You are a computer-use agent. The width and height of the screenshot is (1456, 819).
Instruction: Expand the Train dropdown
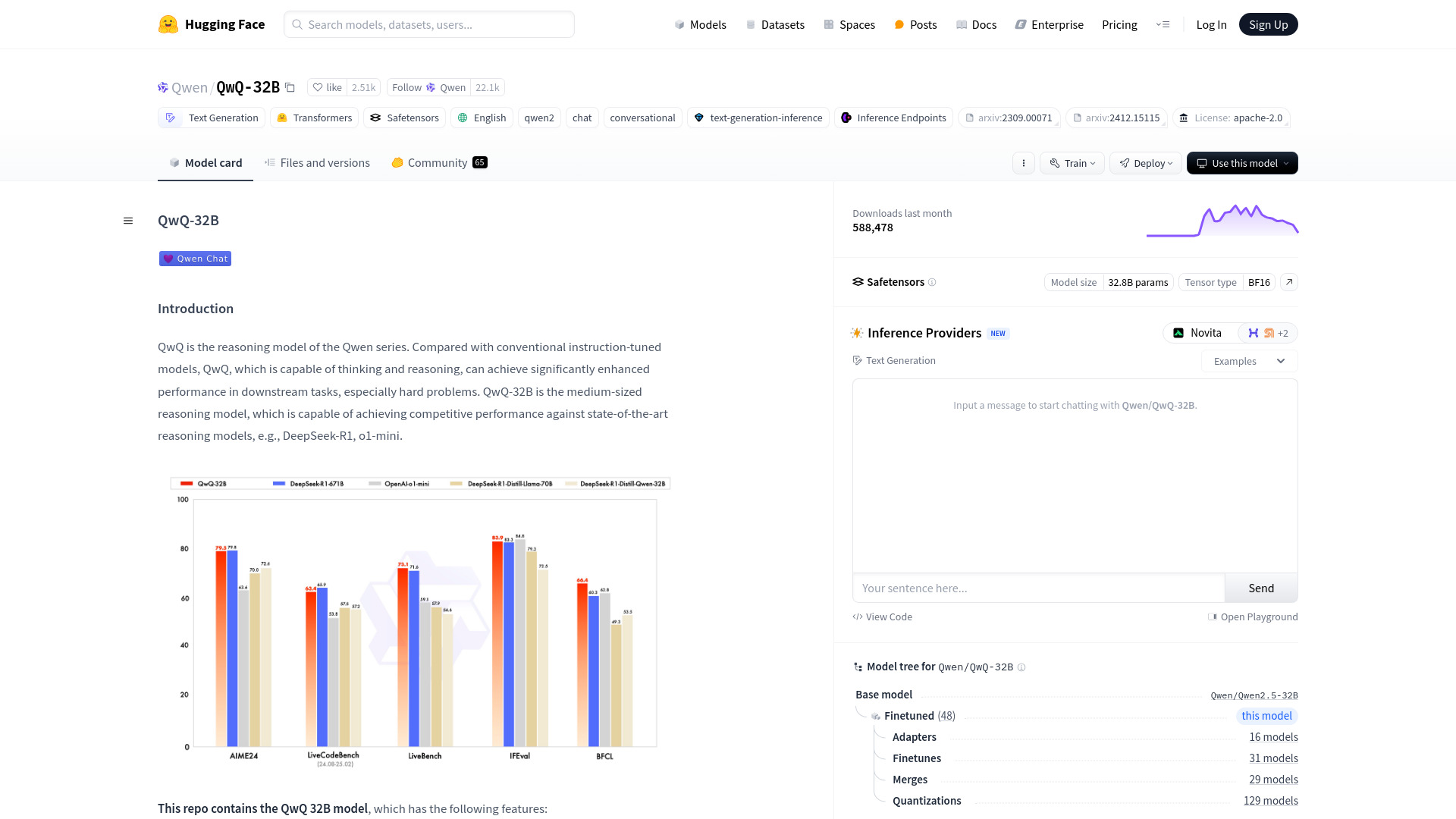click(x=1072, y=163)
